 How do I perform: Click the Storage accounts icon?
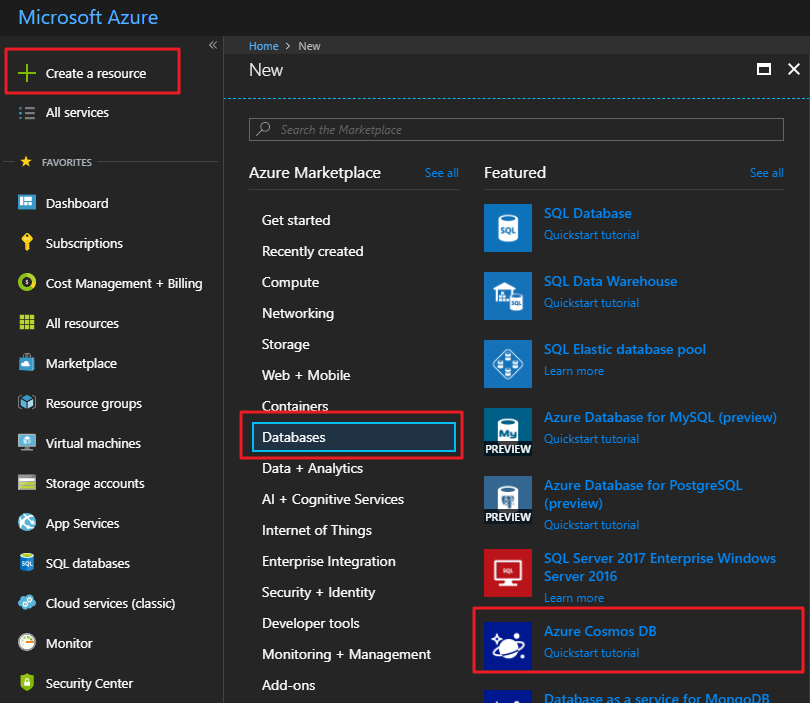(x=27, y=482)
